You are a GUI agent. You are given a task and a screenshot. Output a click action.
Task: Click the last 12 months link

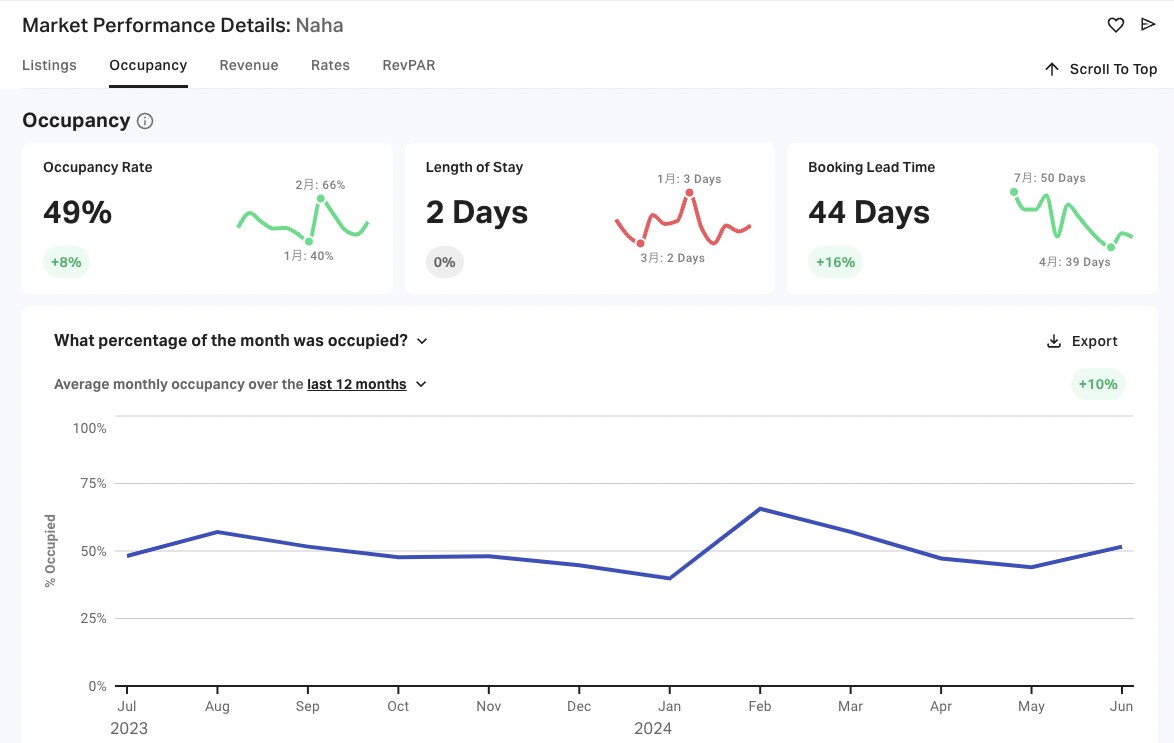click(356, 384)
